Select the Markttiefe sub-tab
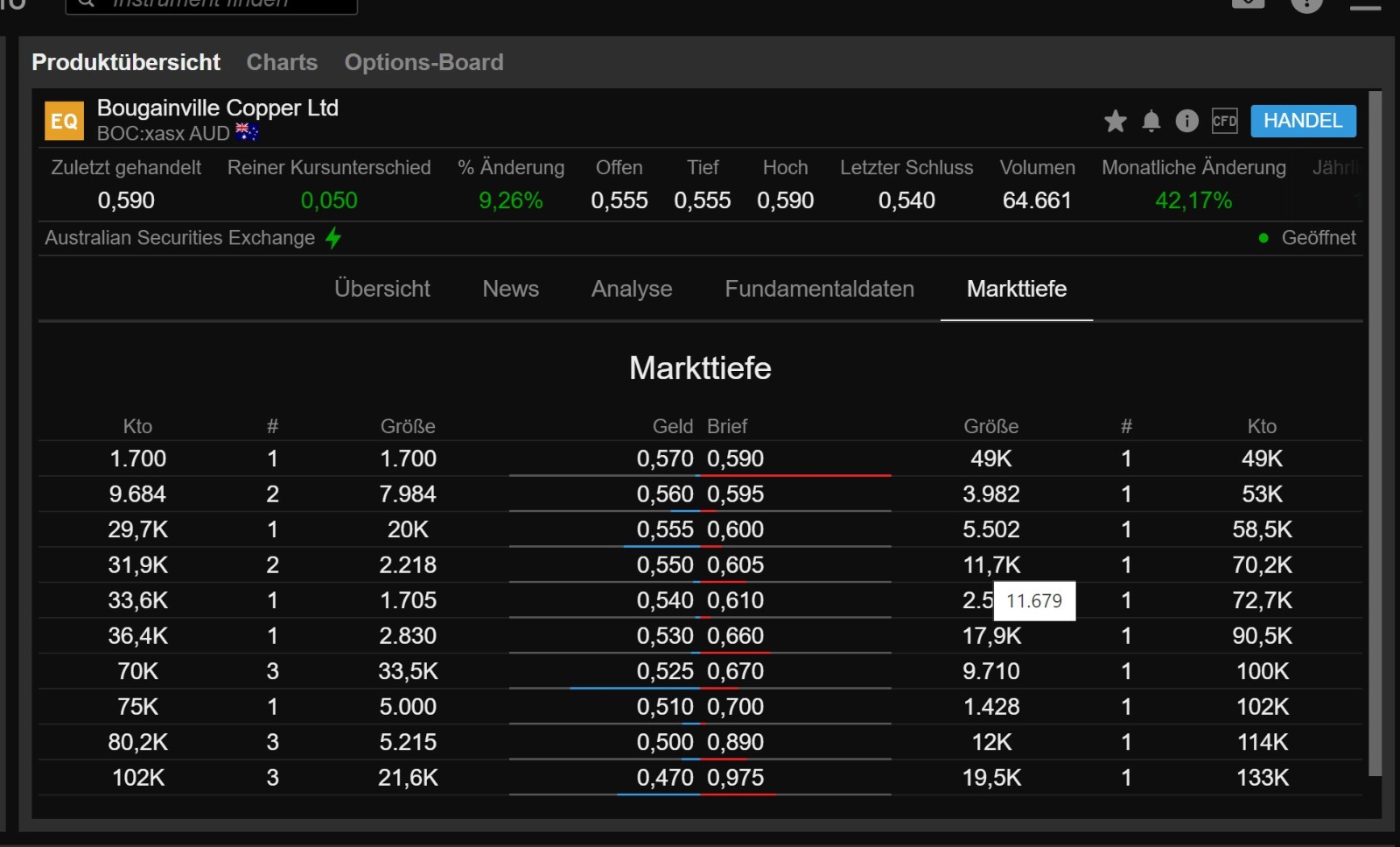This screenshot has width=1400, height=847. [x=1017, y=289]
